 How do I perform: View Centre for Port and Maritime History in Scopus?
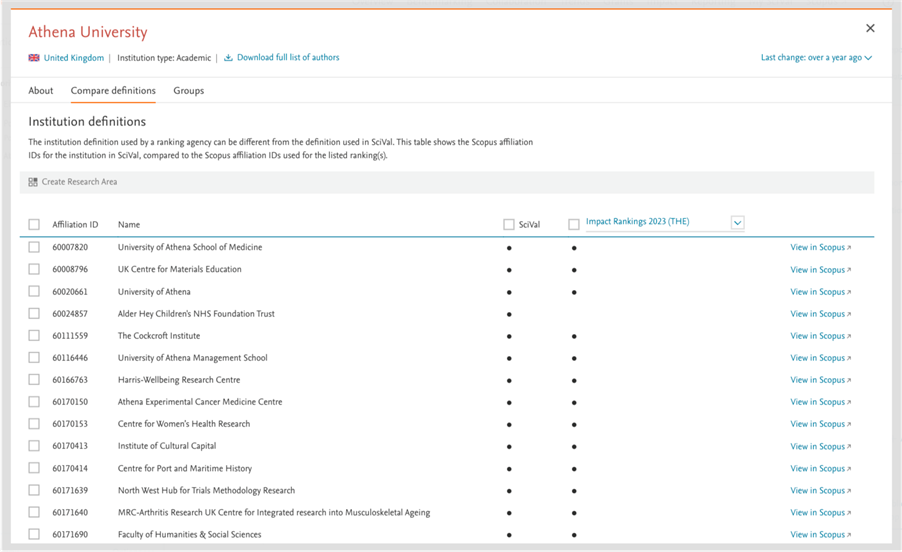click(x=820, y=469)
